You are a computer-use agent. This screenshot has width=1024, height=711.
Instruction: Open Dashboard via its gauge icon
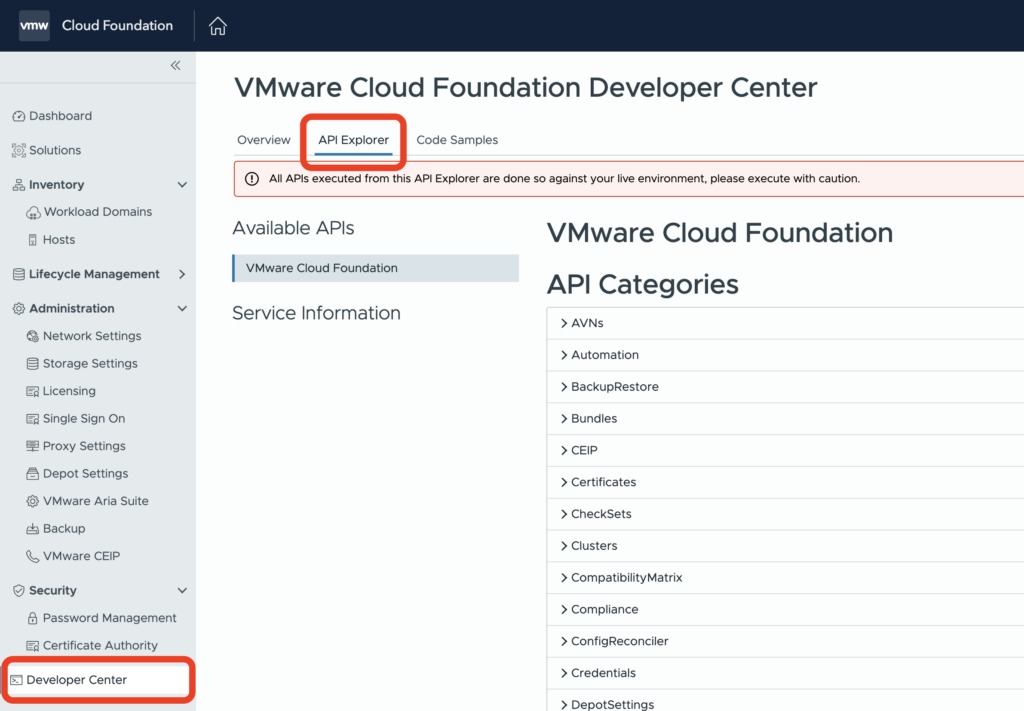18,117
